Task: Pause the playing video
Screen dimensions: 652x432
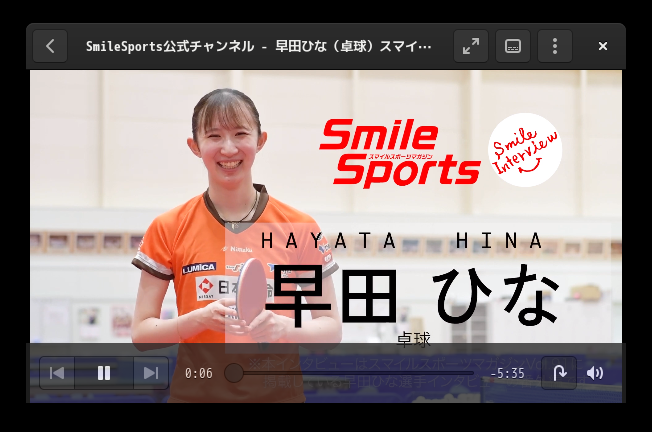Action: (104, 373)
